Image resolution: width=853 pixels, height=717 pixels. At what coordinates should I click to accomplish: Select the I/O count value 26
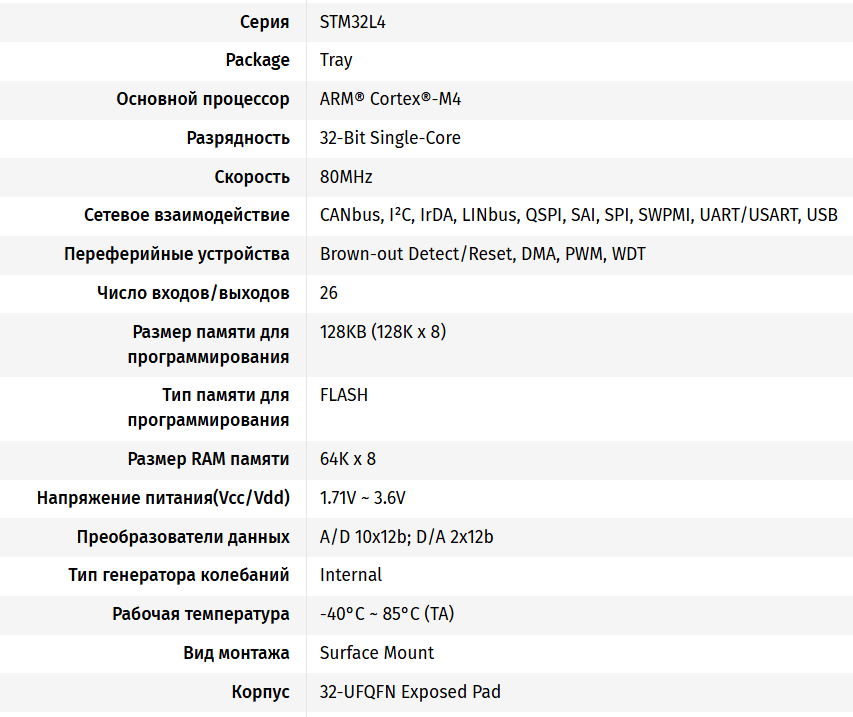point(329,293)
